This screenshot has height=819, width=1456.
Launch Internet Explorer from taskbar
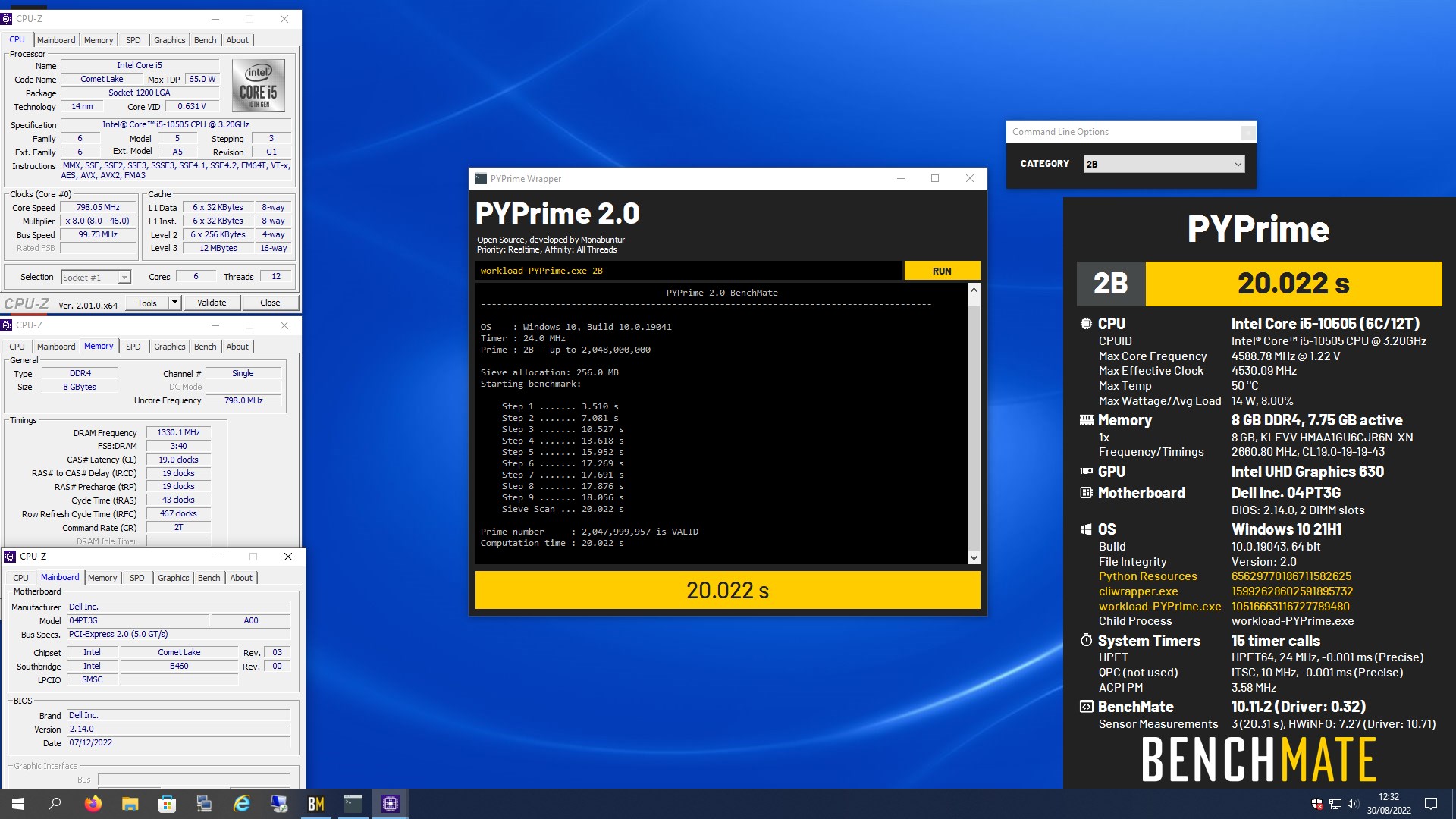pos(241,804)
